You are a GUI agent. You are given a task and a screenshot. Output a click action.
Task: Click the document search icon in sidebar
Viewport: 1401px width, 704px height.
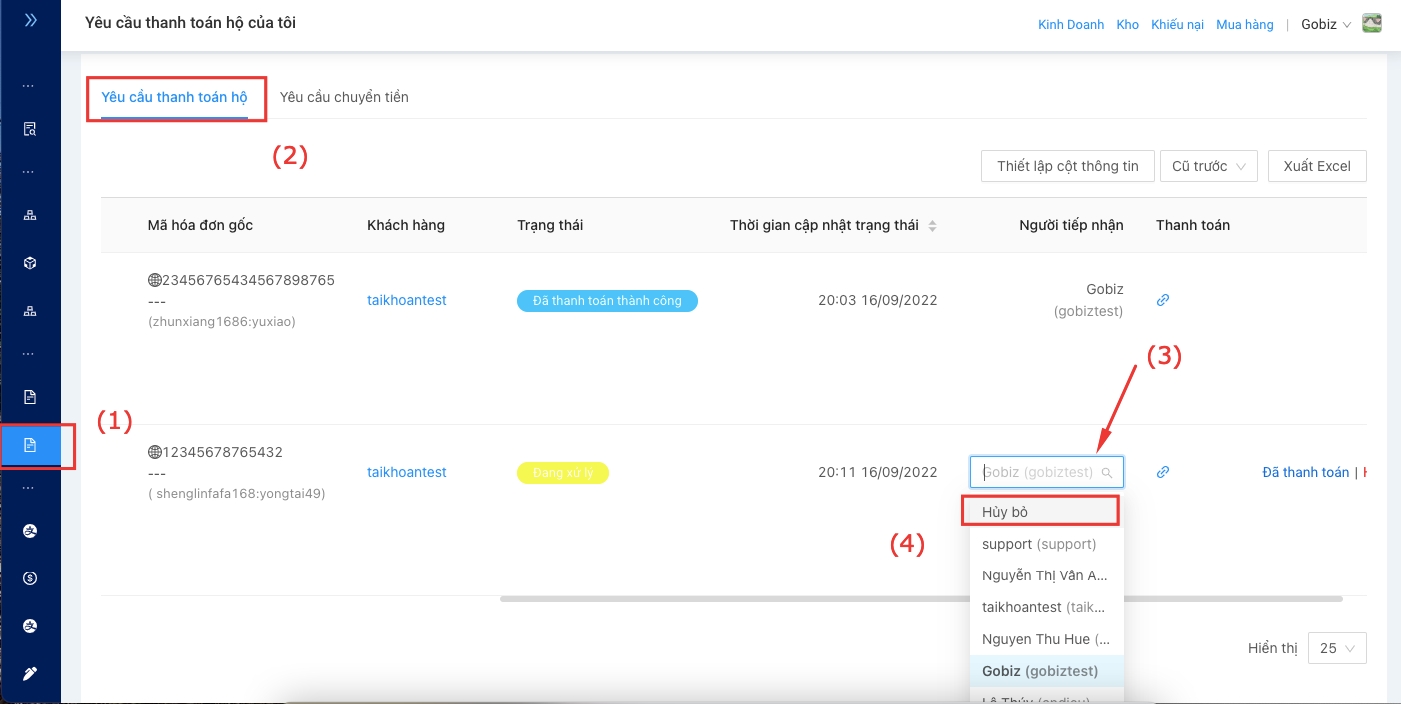pyautogui.click(x=30, y=129)
